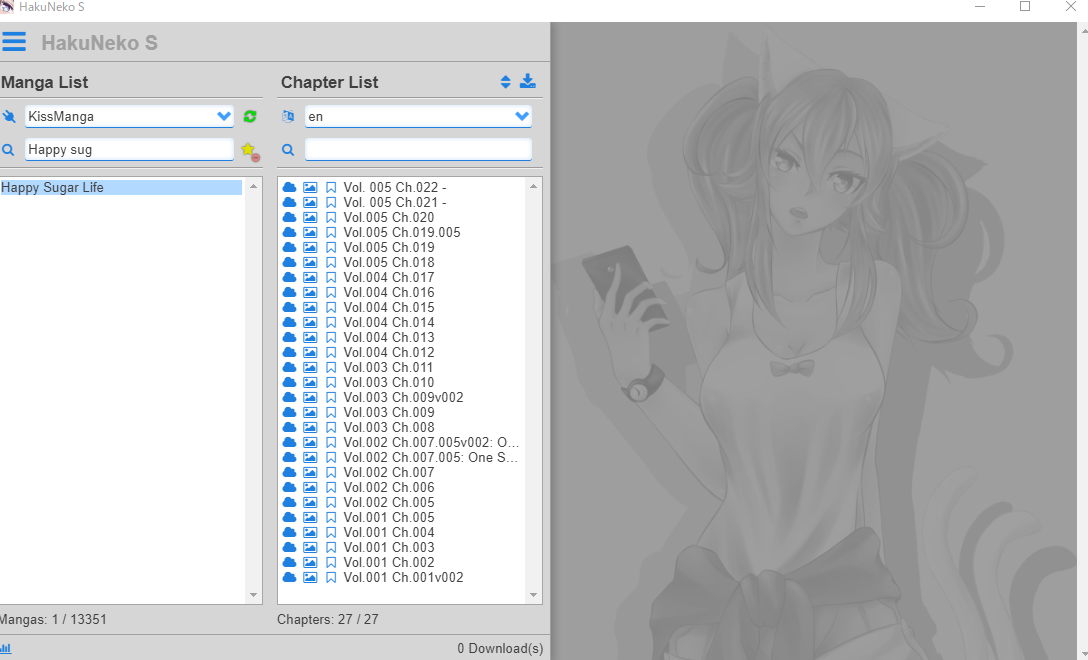Preview Vol.004 Ch.017 with image icon
The width and height of the screenshot is (1088, 660).
pyautogui.click(x=310, y=278)
